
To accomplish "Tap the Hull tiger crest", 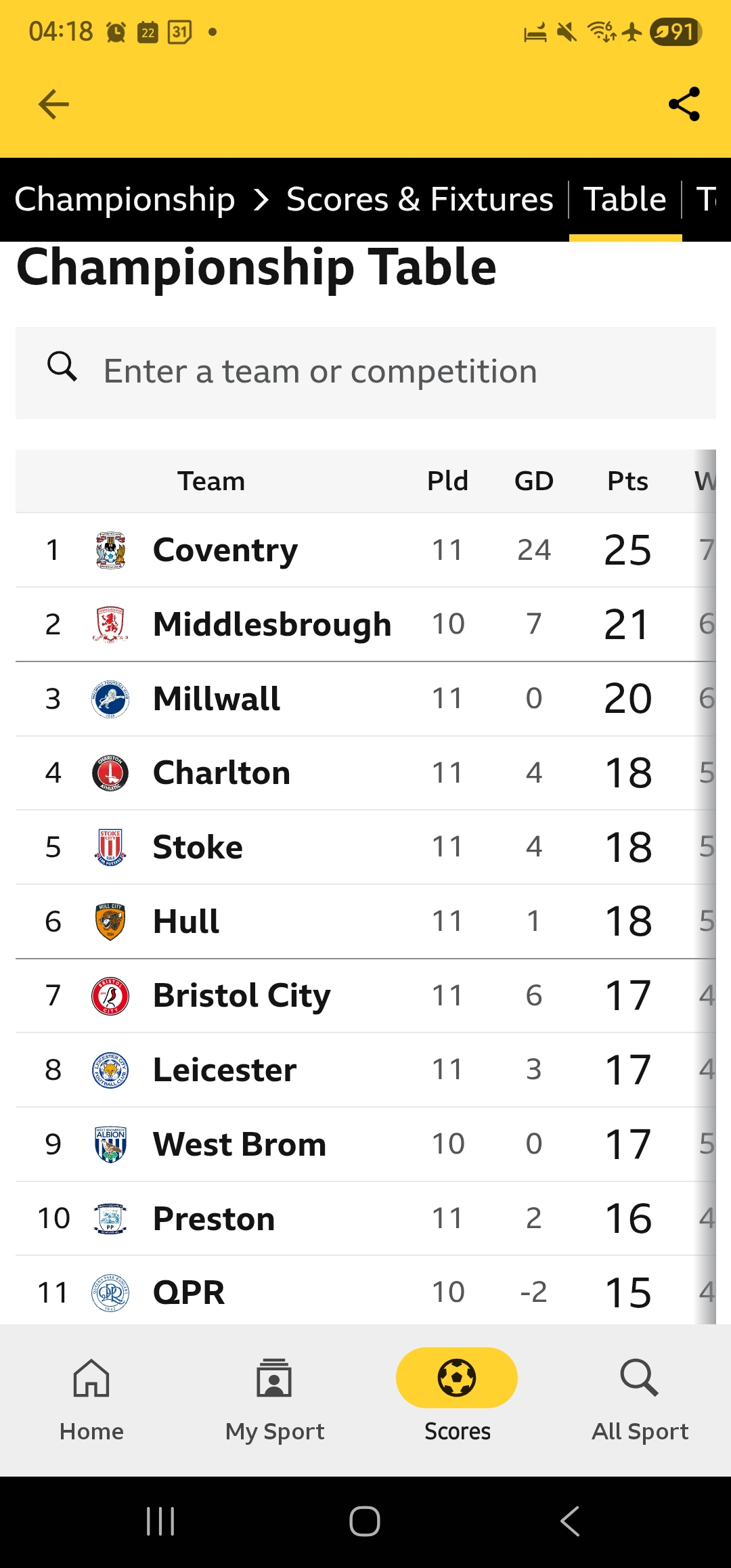I will tap(110, 921).
